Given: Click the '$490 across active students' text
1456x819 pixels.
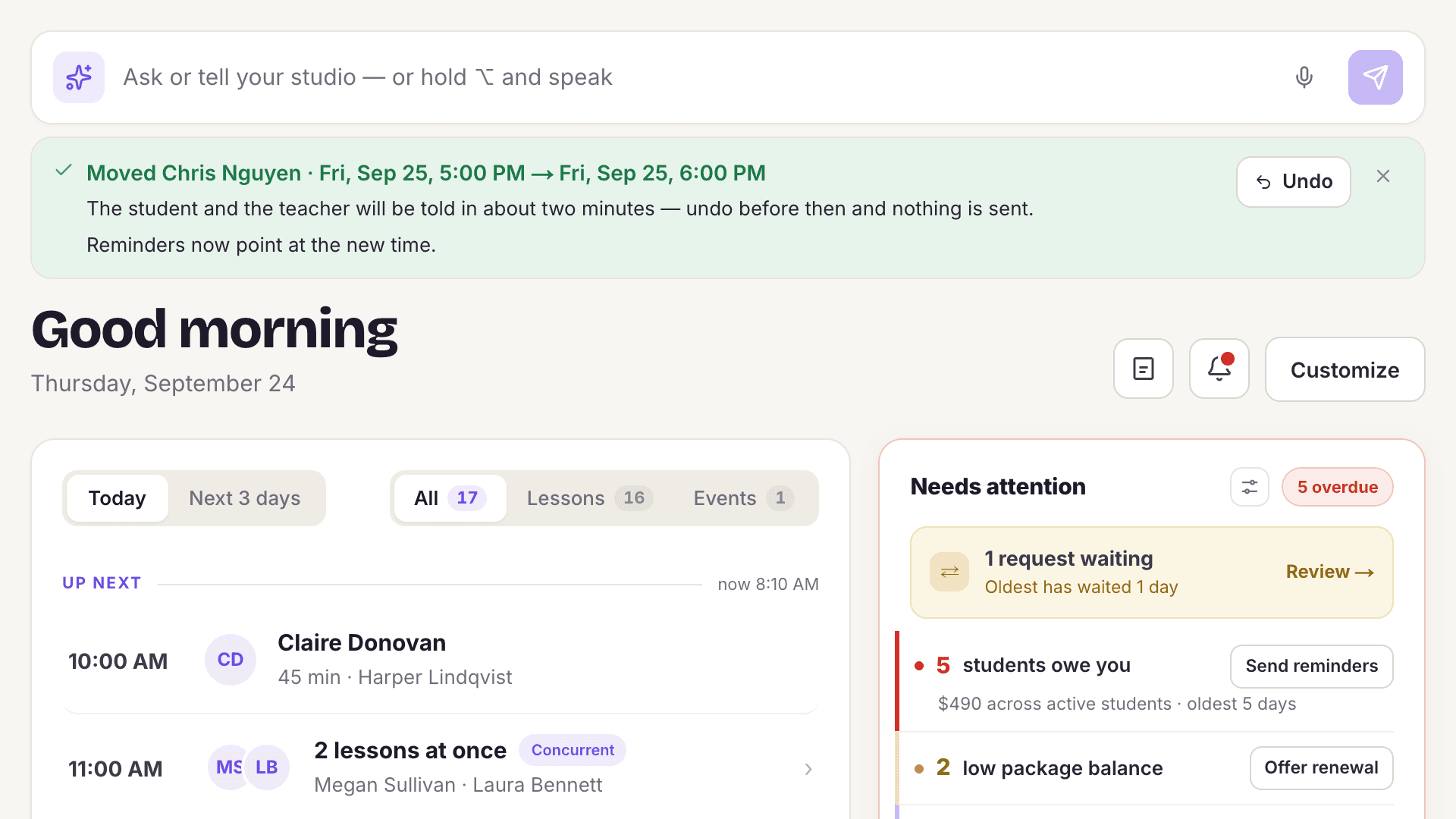Looking at the screenshot, I should 1055,704.
